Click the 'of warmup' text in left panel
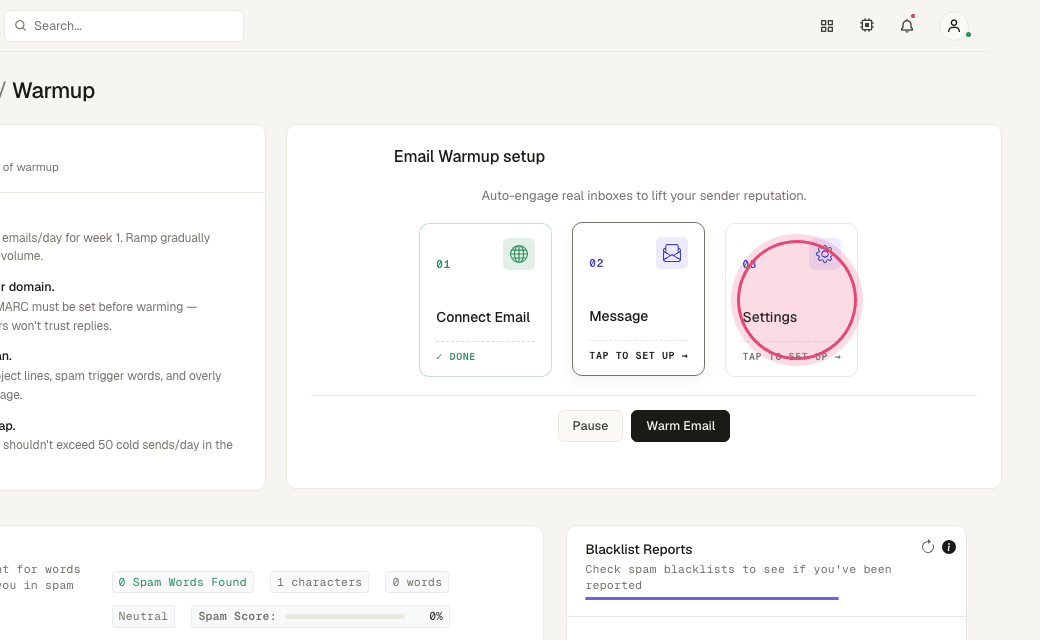 pyautogui.click(x=31, y=167)
